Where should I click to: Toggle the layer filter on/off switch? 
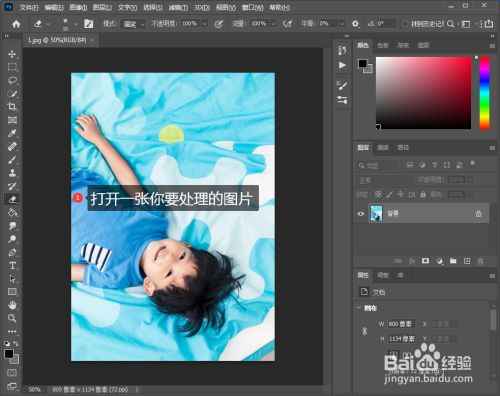point(472,164)
